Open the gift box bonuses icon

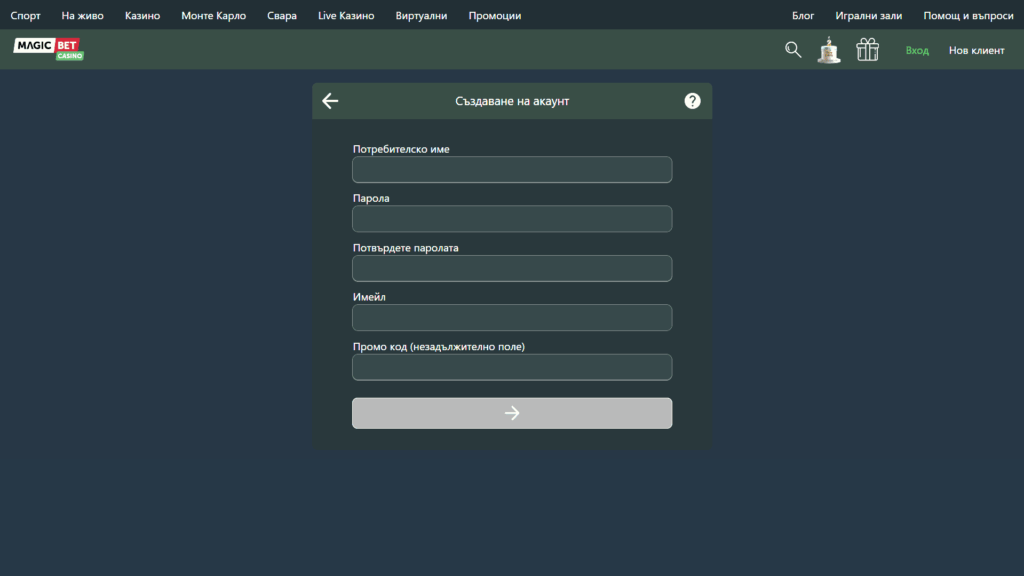pos(867,50)
